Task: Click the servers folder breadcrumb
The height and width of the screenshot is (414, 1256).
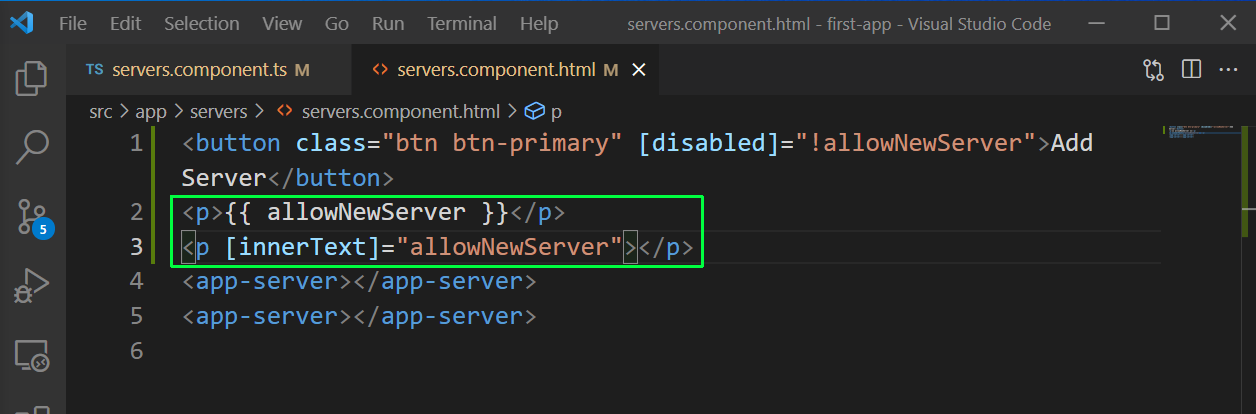Action: [219, 111]
